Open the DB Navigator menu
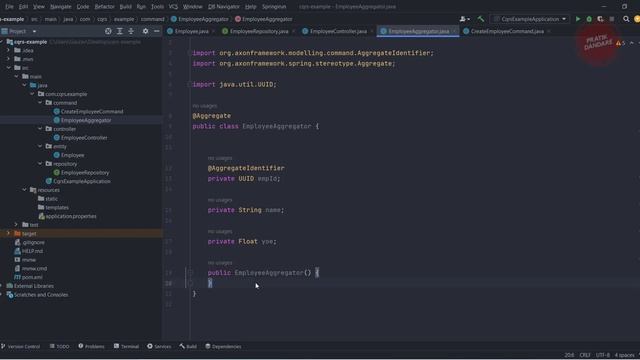The width and height of the screenshot is (640, 360). coord(224,7)
